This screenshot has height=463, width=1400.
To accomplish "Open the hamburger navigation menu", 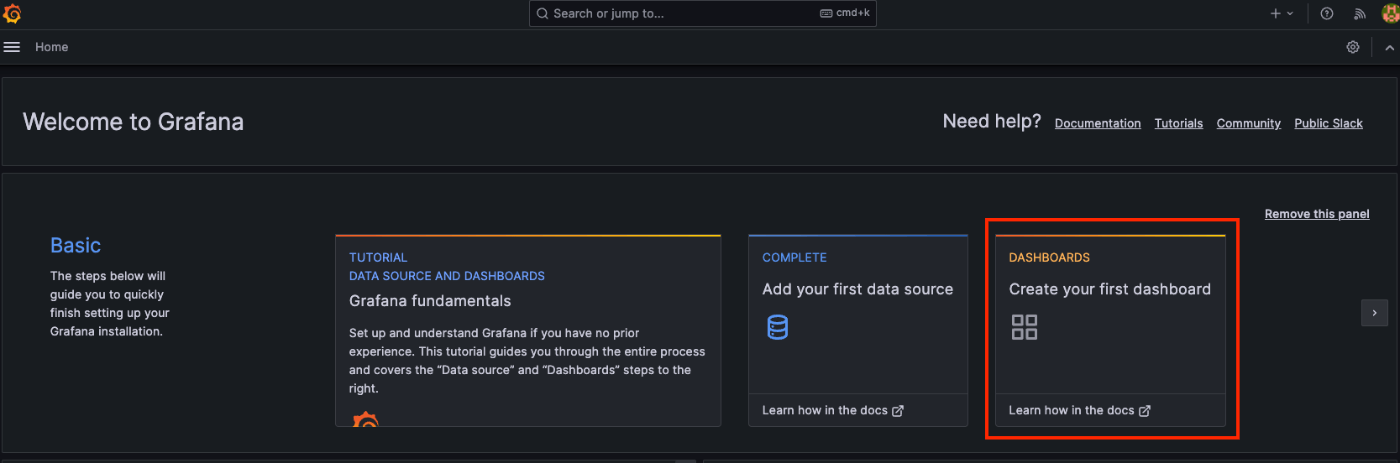I will [x=12, y=47].
